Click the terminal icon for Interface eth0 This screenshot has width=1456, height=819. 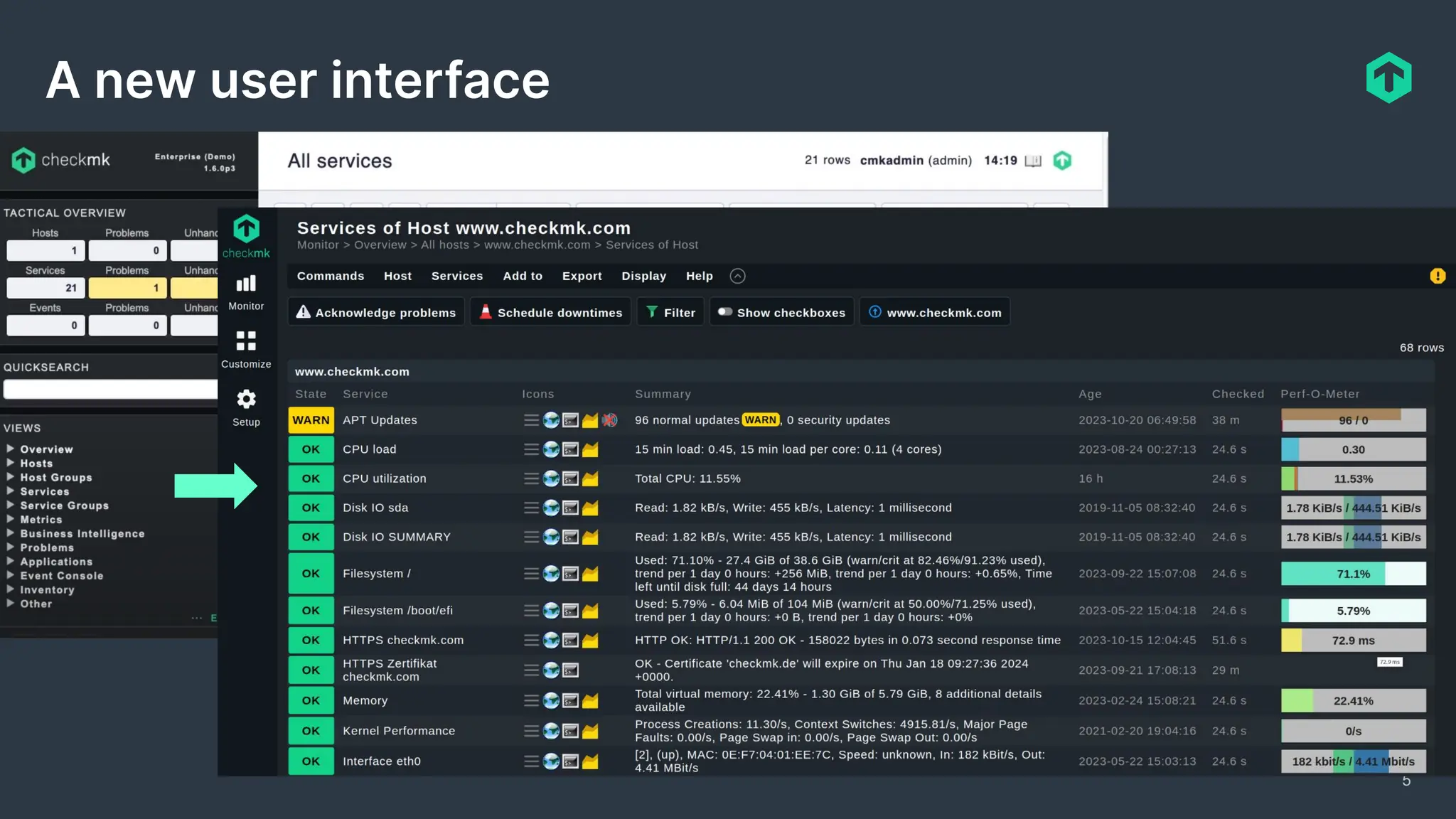570,761
